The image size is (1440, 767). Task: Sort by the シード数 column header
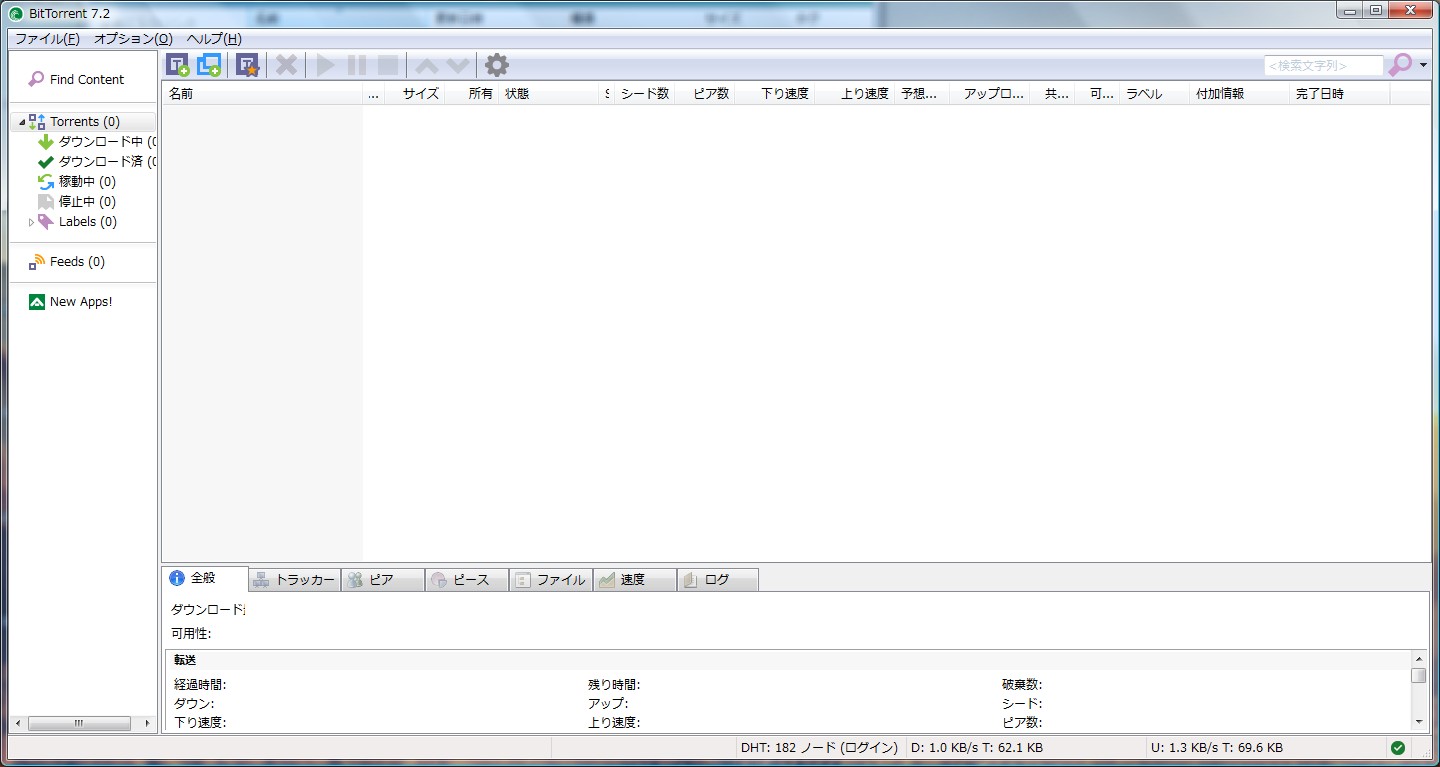click(644, 94)
